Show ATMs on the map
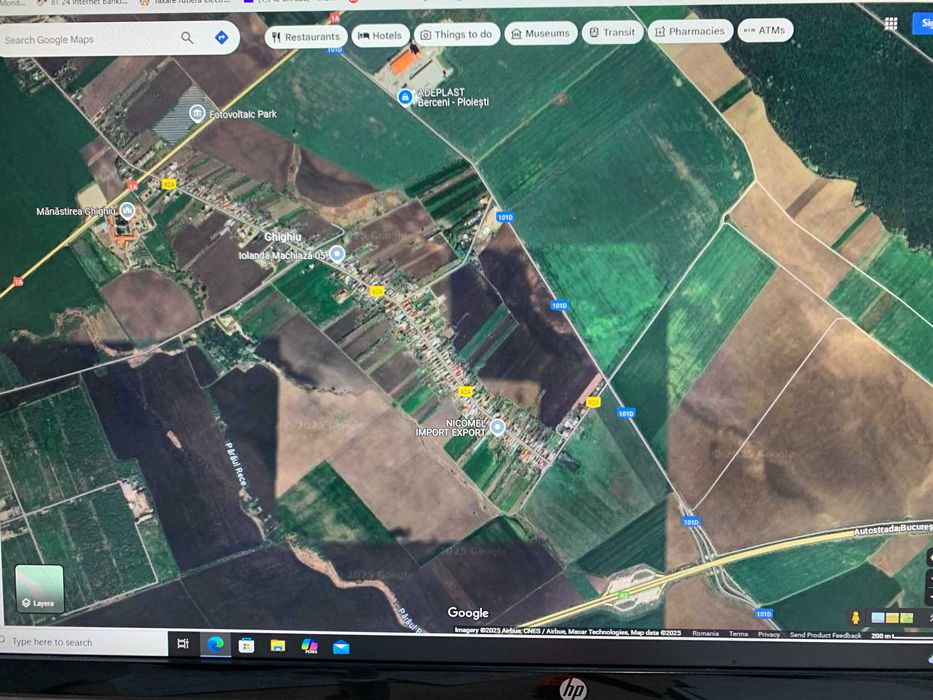 (765, 30)
